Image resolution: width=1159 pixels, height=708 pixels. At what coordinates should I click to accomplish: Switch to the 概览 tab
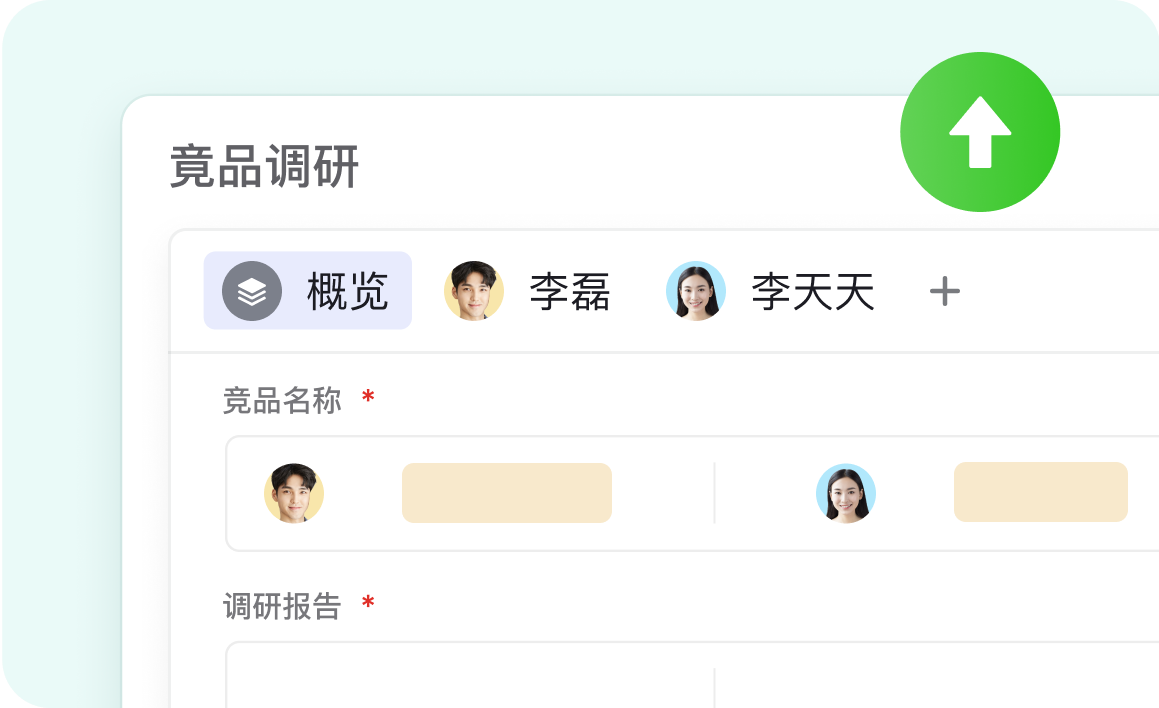[346, 292]
